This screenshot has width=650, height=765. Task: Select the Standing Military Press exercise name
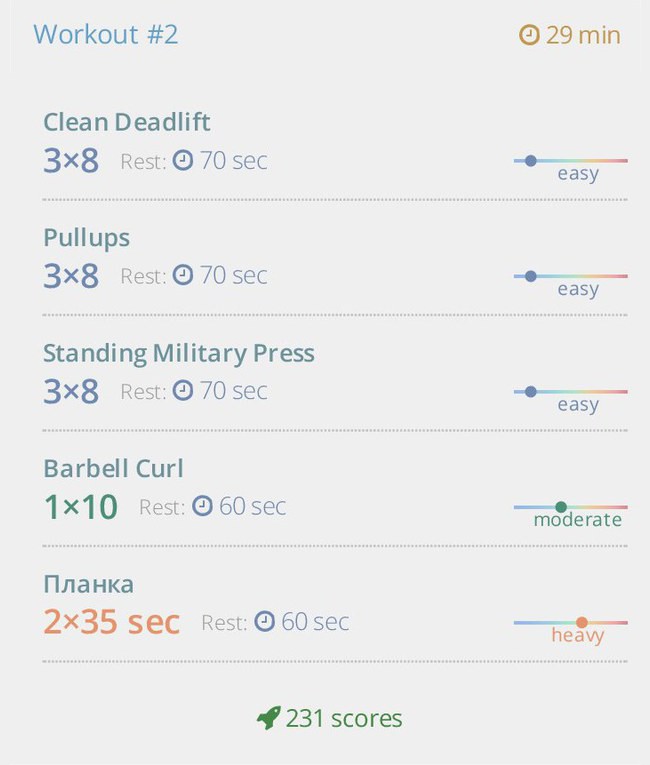(x=179, y=353)
